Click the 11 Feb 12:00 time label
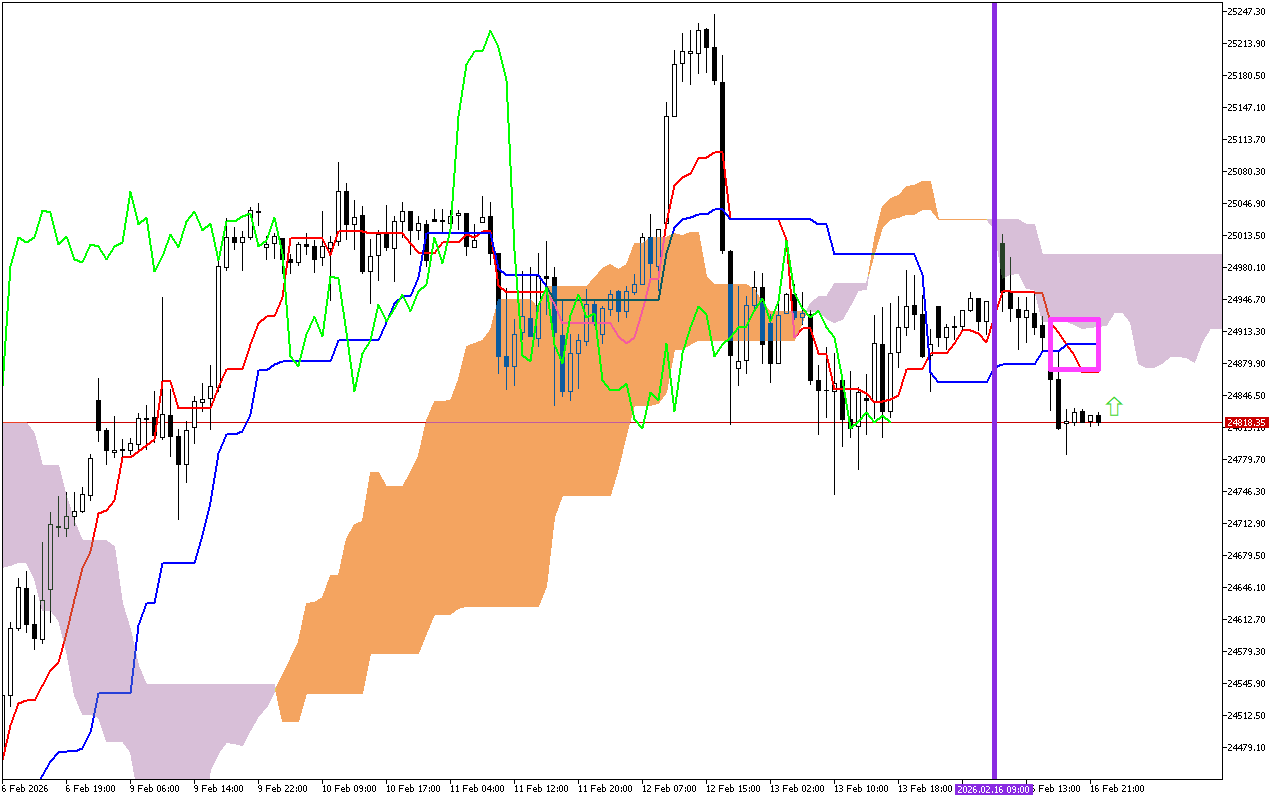 pyautogui.click(x=544, y=789)
